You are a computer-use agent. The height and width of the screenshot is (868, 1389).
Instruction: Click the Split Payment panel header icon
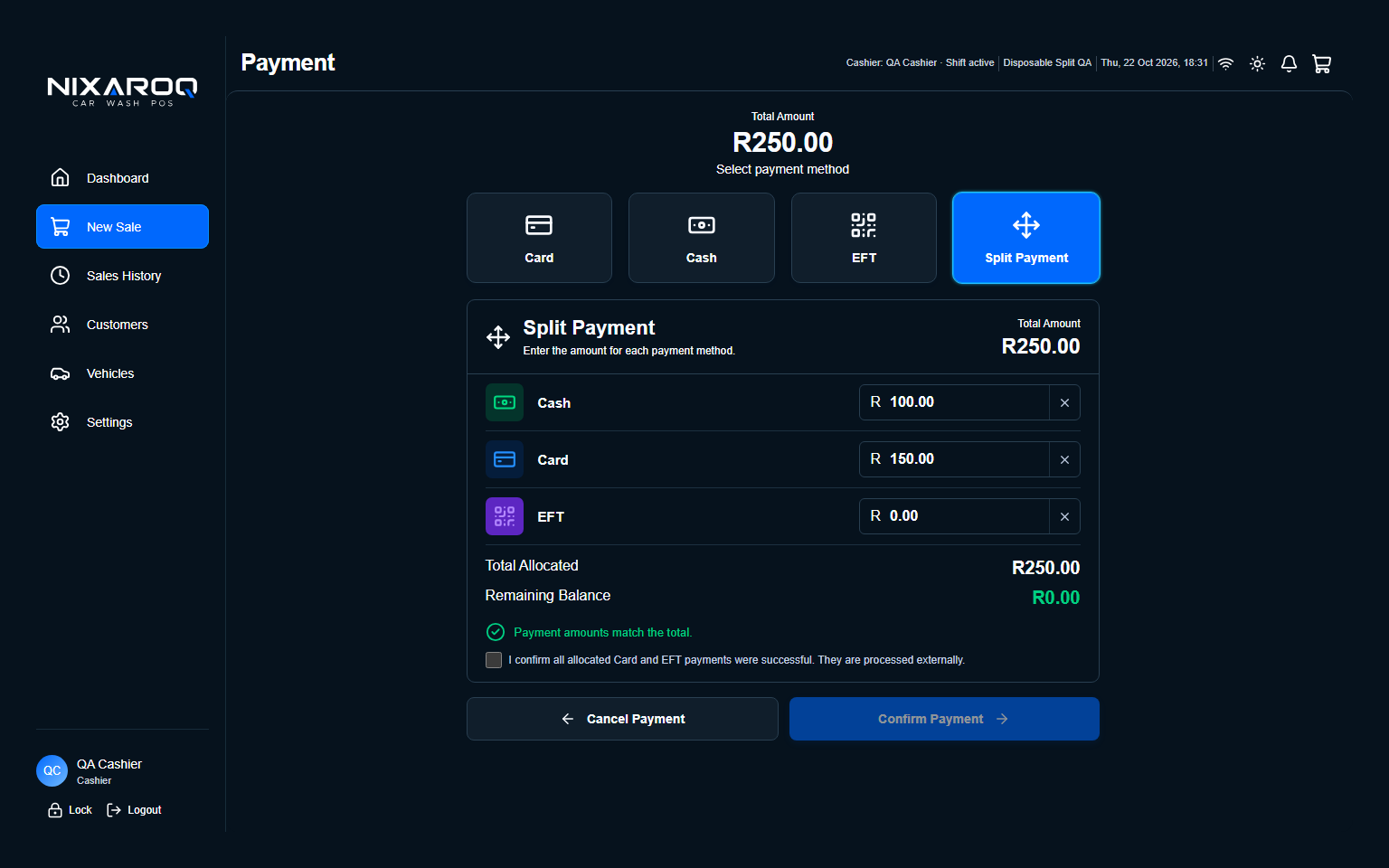(x=498, y=337)
